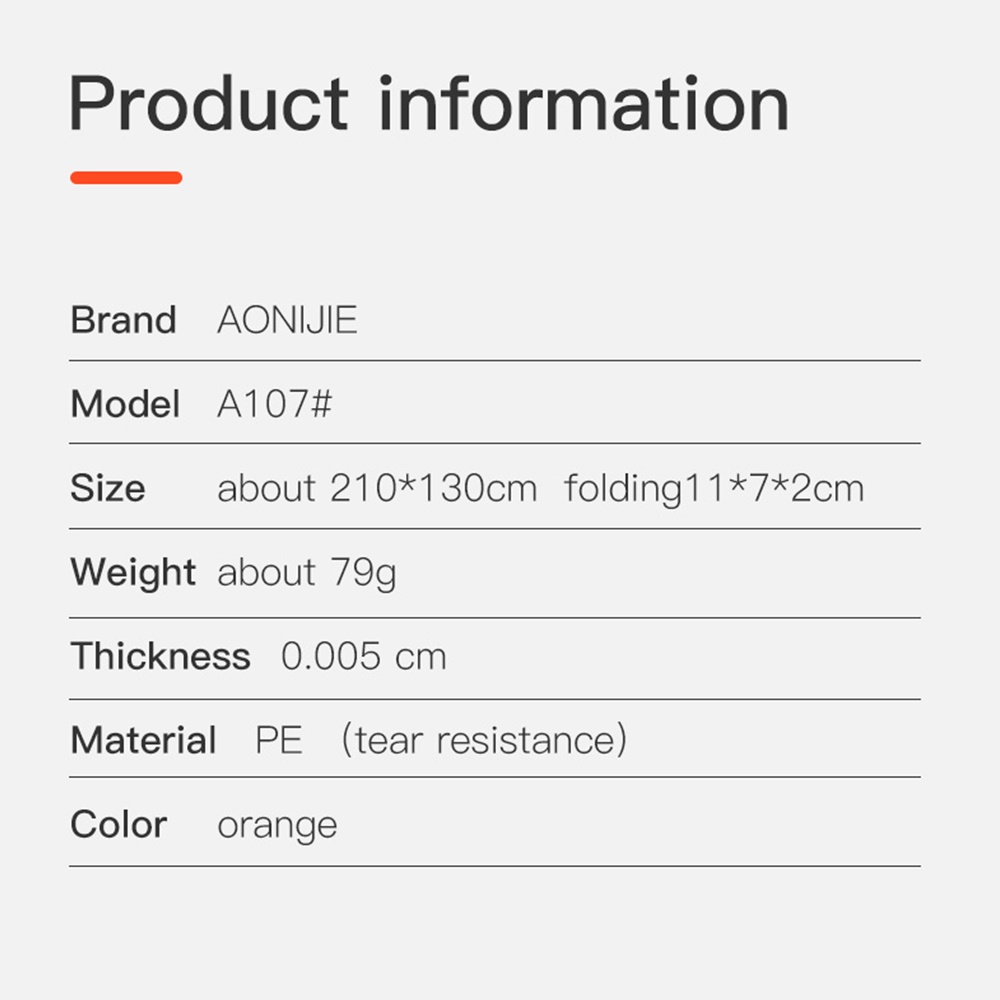Click the Thickness label
This screenshot has height=1000, width=1000.
pos(160,657)
